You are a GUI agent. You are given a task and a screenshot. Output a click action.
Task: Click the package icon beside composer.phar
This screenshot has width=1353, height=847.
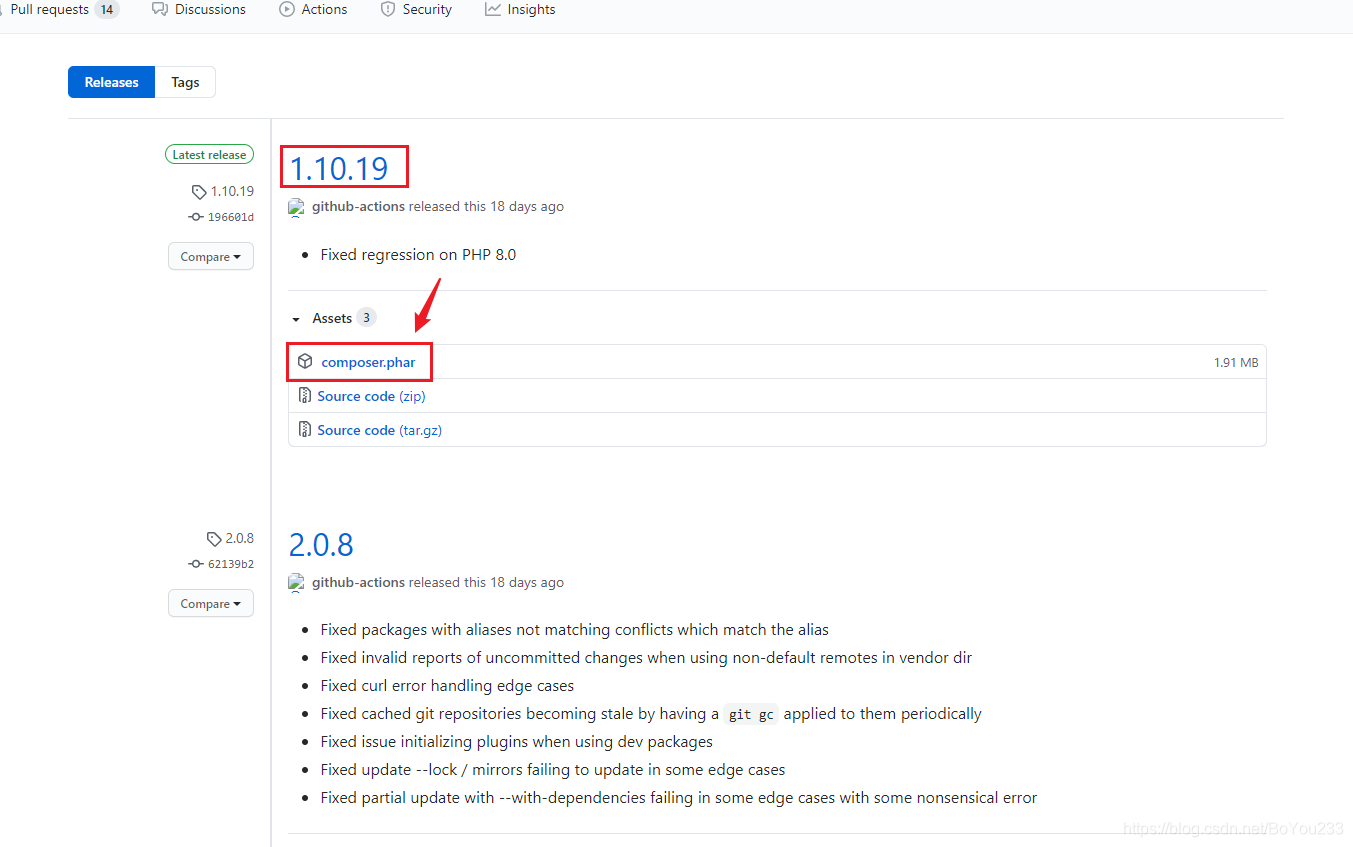305,361
